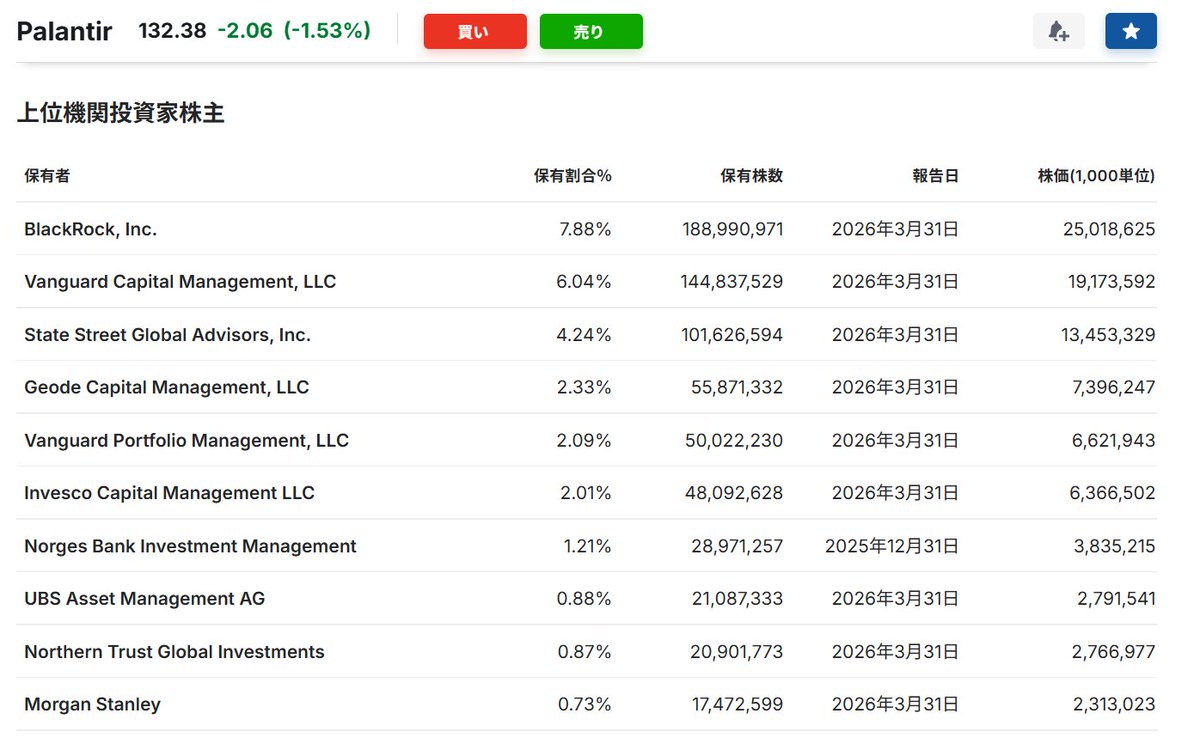The image size is (1200, 756).
Task: Select Norges Bank Investment Management
Action: pyautogui.click(x=191, y=546)
